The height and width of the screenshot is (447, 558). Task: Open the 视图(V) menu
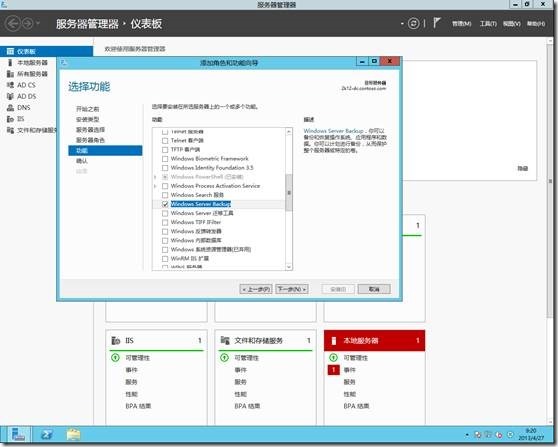pos(512,23)
